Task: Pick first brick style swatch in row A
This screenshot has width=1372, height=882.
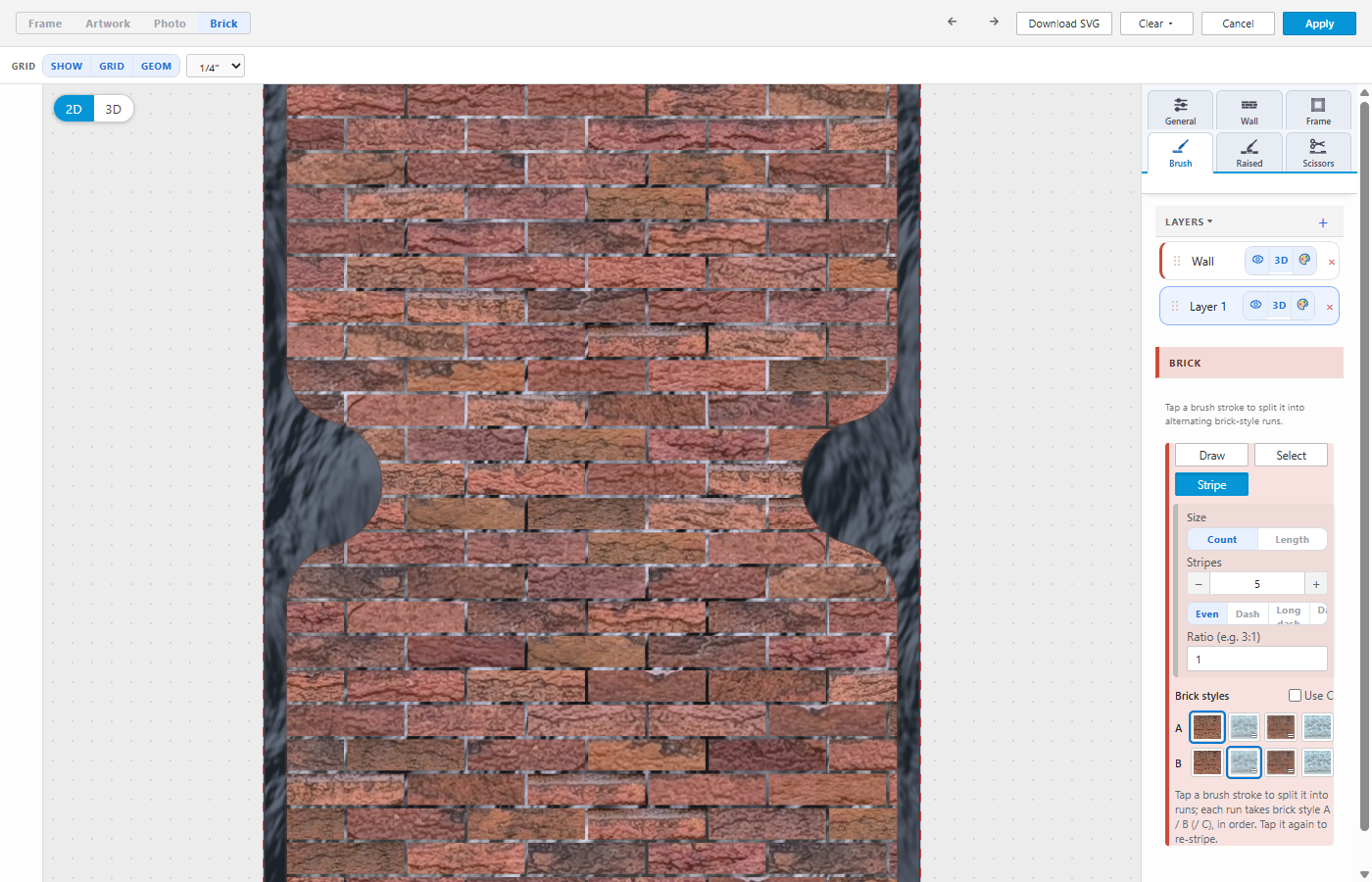Action: click(x=1207, y=727)
